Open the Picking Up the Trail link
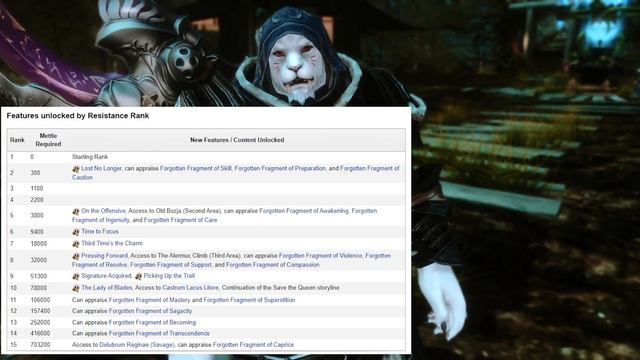Viewport: 640px width, 360px height. (169, 276)
